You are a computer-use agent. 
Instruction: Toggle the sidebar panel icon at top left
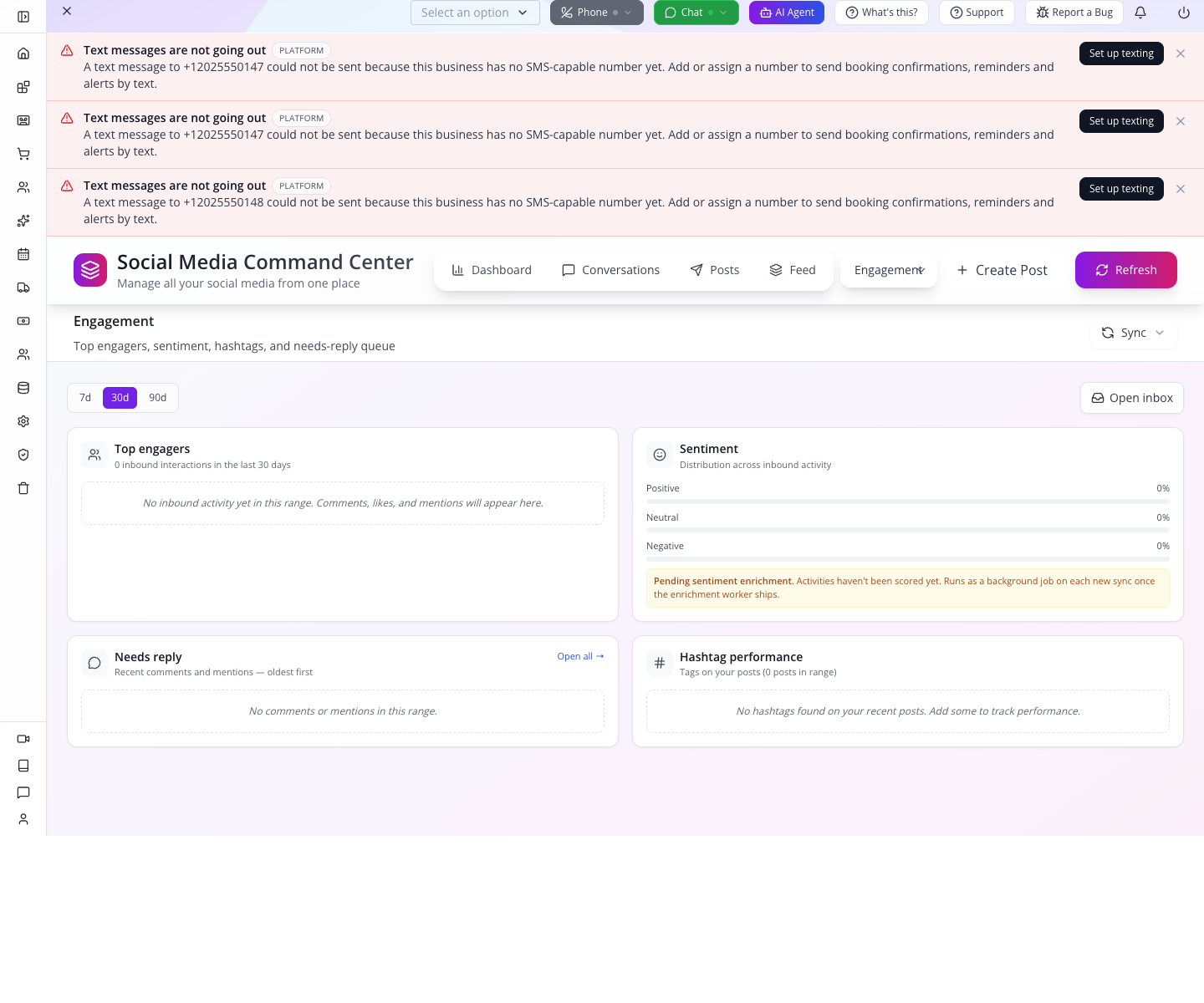[x=23, y=17]
